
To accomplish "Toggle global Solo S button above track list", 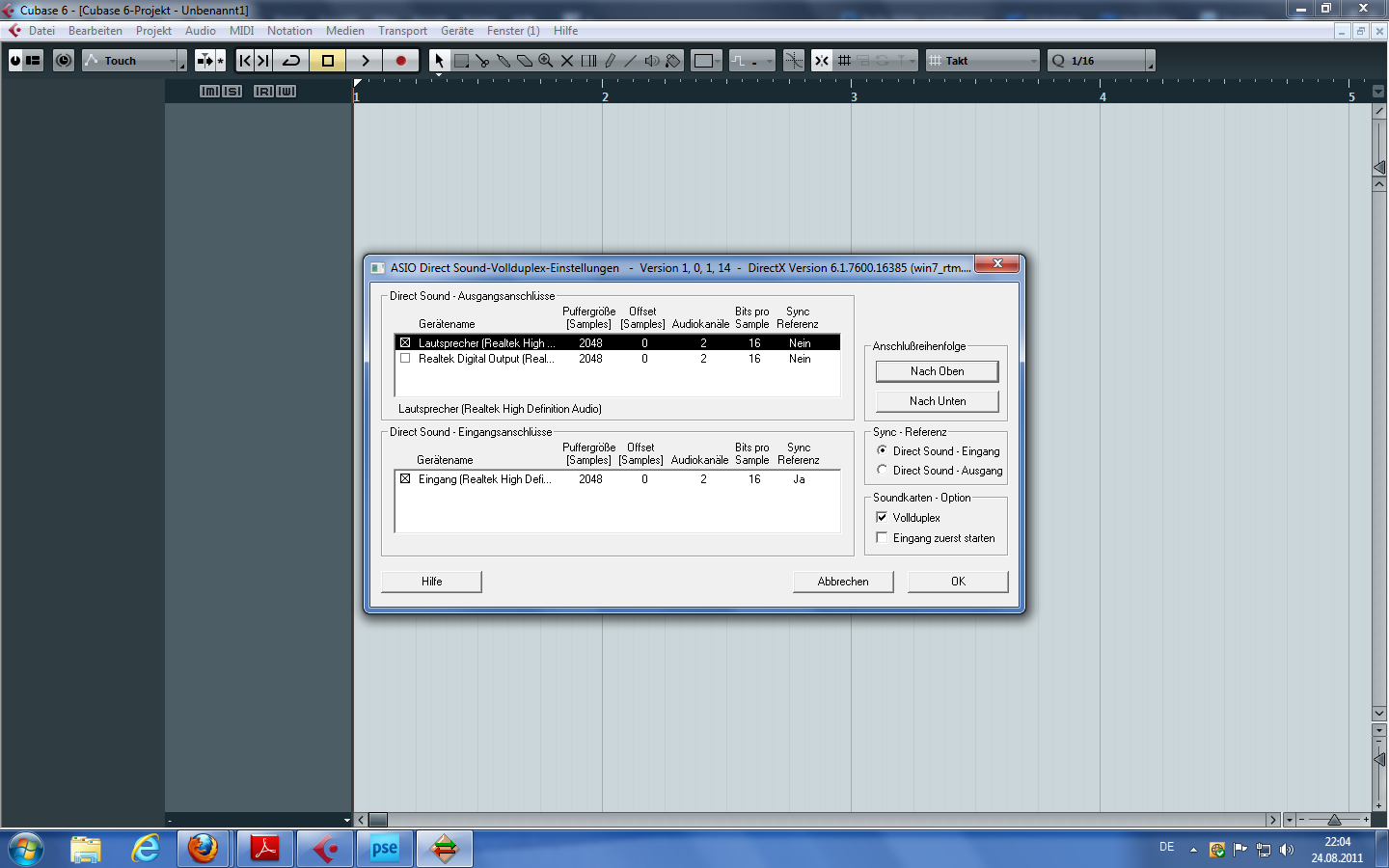I will (231, 91).
